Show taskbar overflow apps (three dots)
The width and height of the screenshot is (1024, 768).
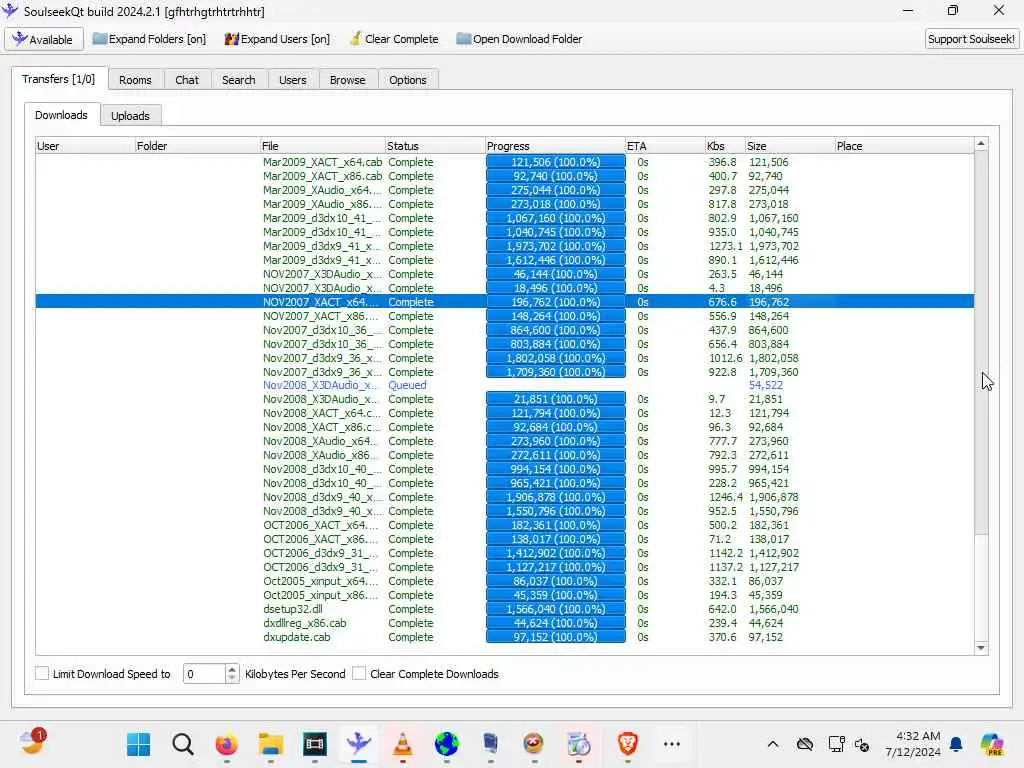click(672, 744)
